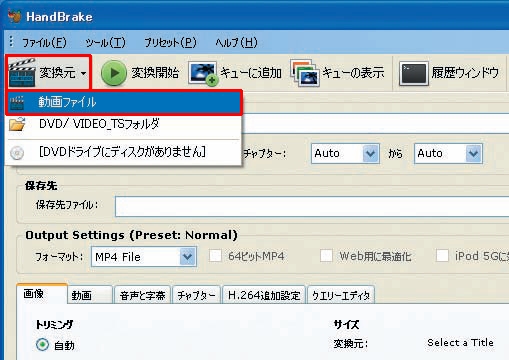Click the キューに追加 add-to-queue icon
509x360 pixels.
[x=203, y=73]
